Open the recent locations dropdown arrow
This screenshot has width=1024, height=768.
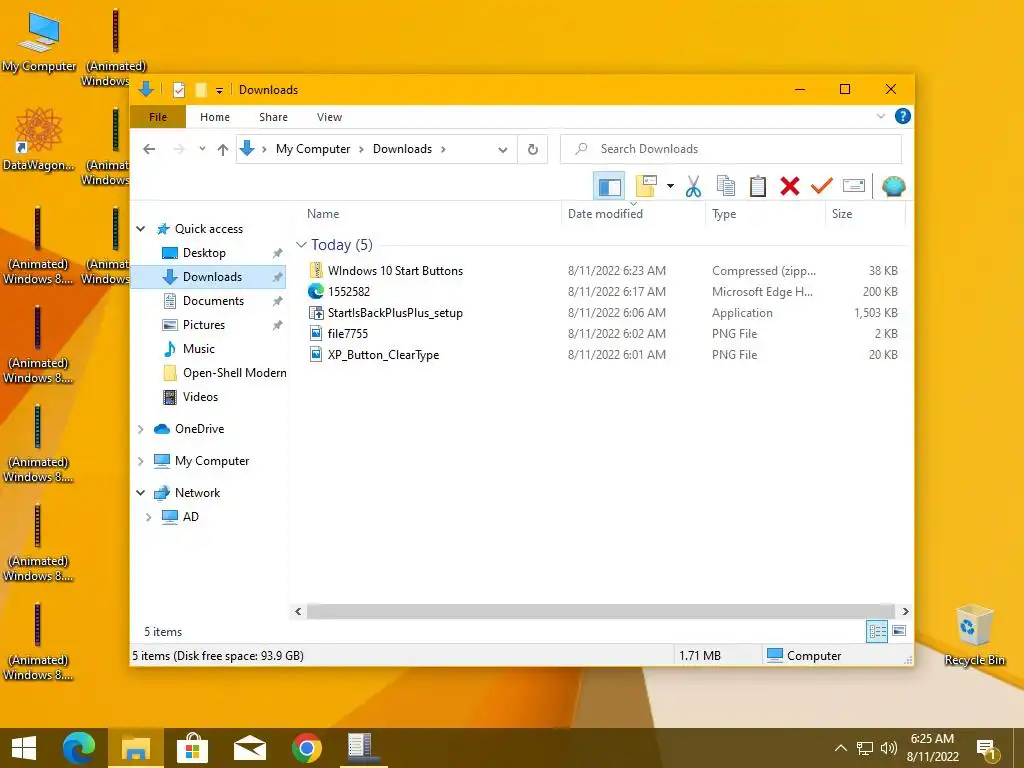point(202,149)
